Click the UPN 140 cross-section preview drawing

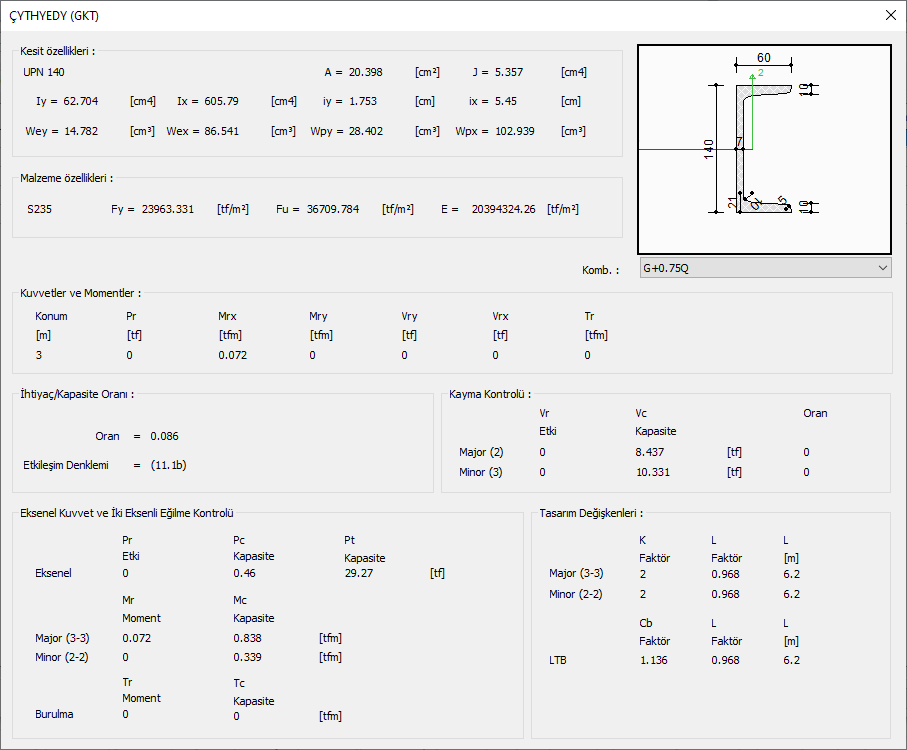[764, 149]
